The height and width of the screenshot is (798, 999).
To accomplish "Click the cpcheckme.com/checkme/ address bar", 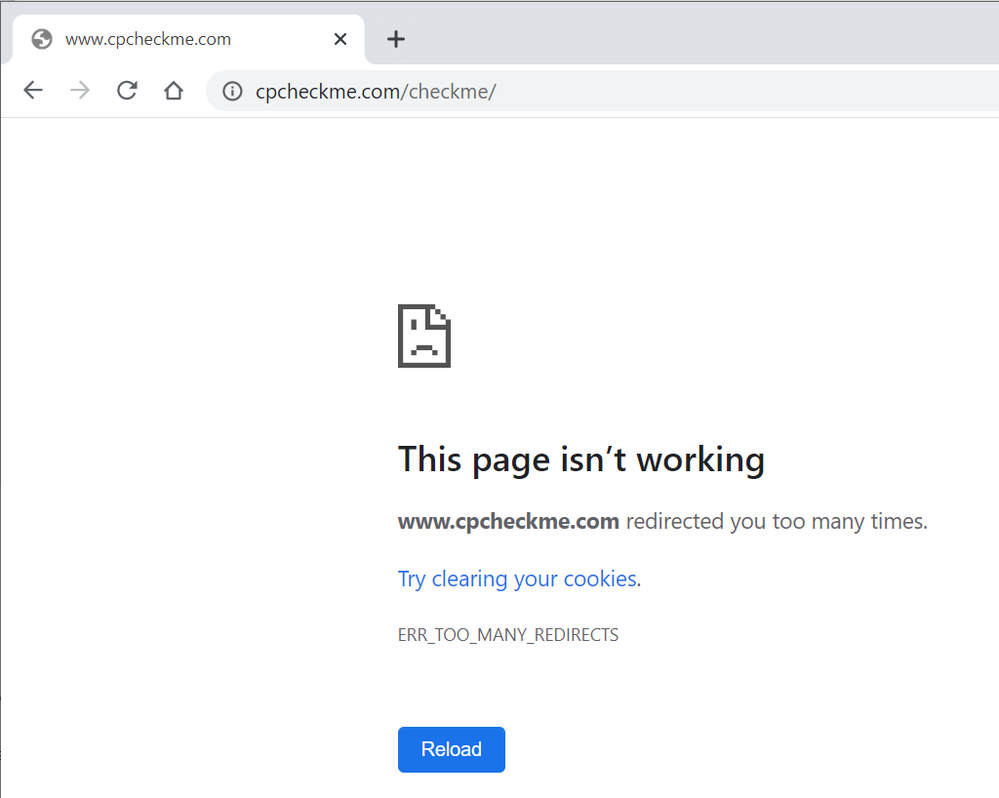I will click(x=602, y=91).
